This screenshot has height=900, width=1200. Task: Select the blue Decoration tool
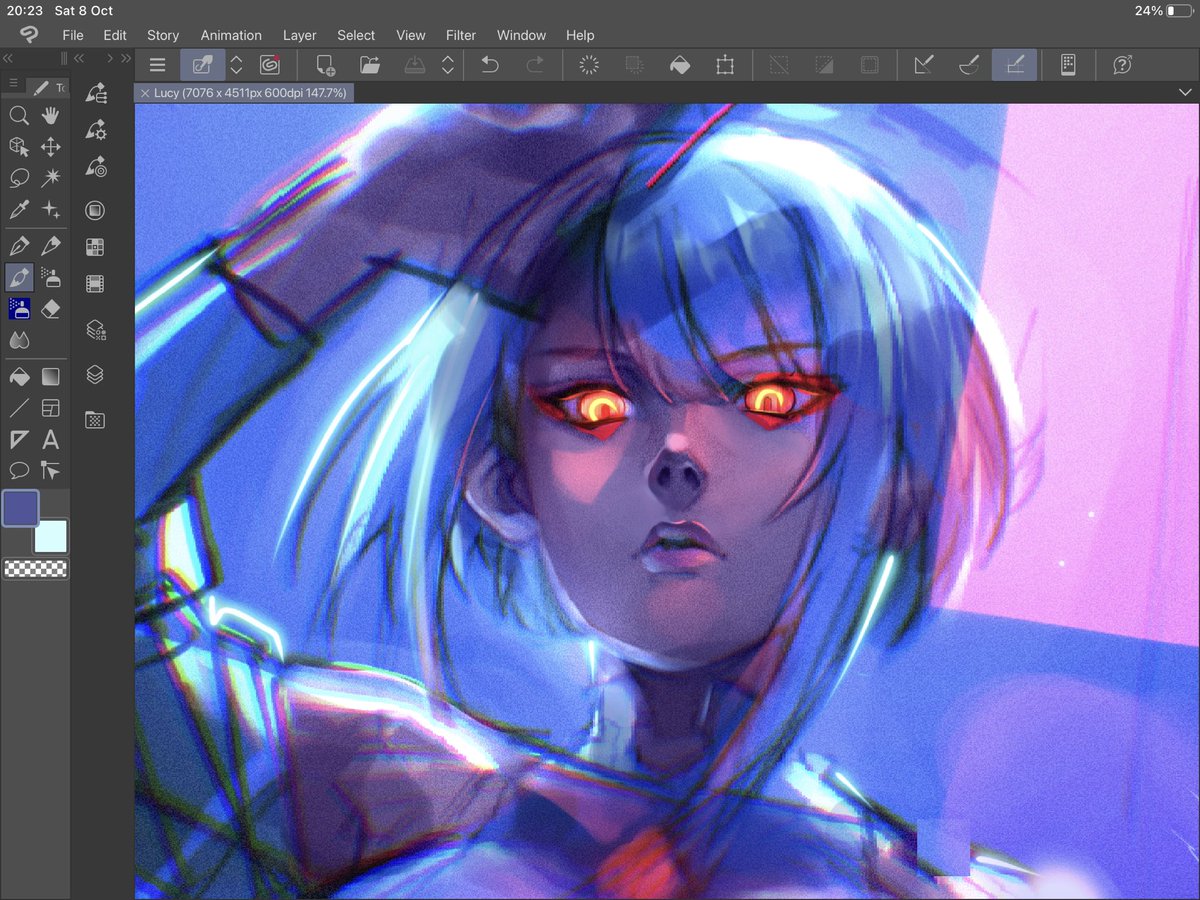point(18,309)
